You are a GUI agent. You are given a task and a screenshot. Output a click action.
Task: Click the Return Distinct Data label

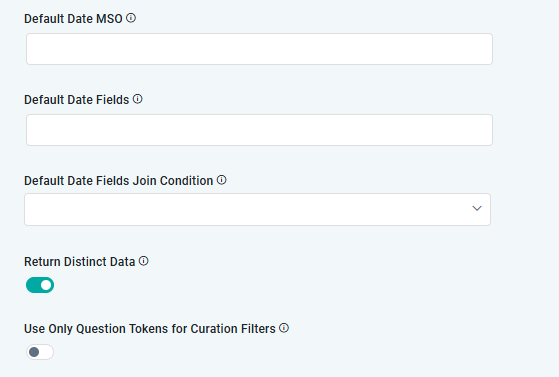click(80, 262)
